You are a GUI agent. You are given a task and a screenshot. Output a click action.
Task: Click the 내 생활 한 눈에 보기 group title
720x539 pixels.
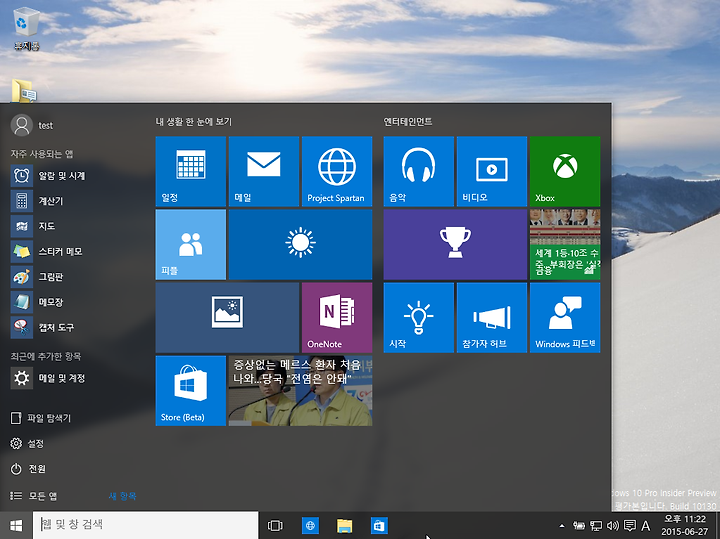tap(194, 122)
